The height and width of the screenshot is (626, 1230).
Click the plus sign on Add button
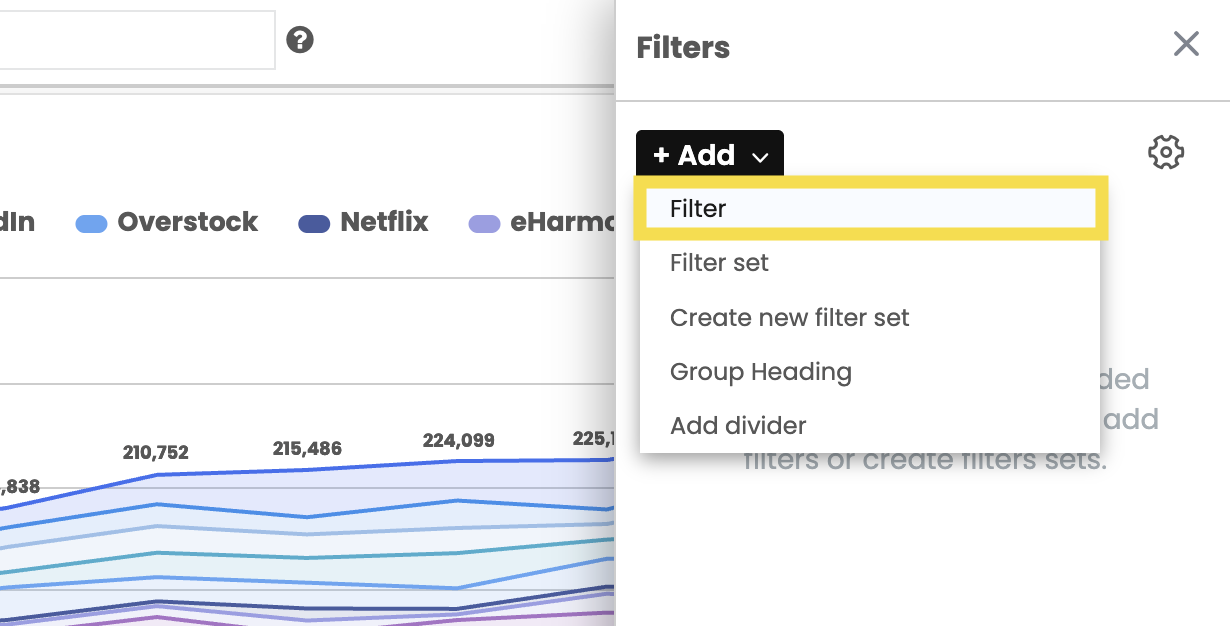(661, 155)
